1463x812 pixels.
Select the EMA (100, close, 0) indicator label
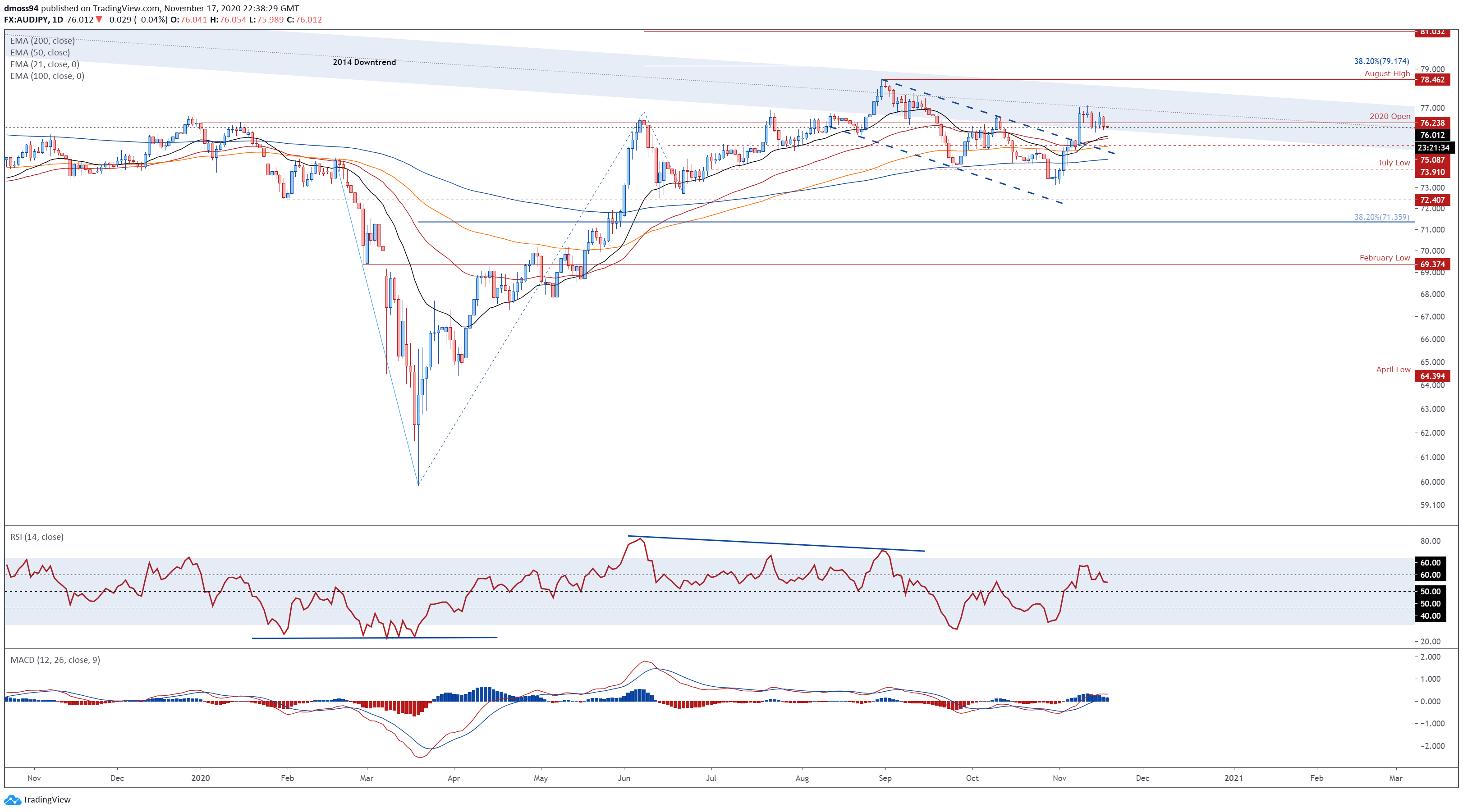[47, 76]
